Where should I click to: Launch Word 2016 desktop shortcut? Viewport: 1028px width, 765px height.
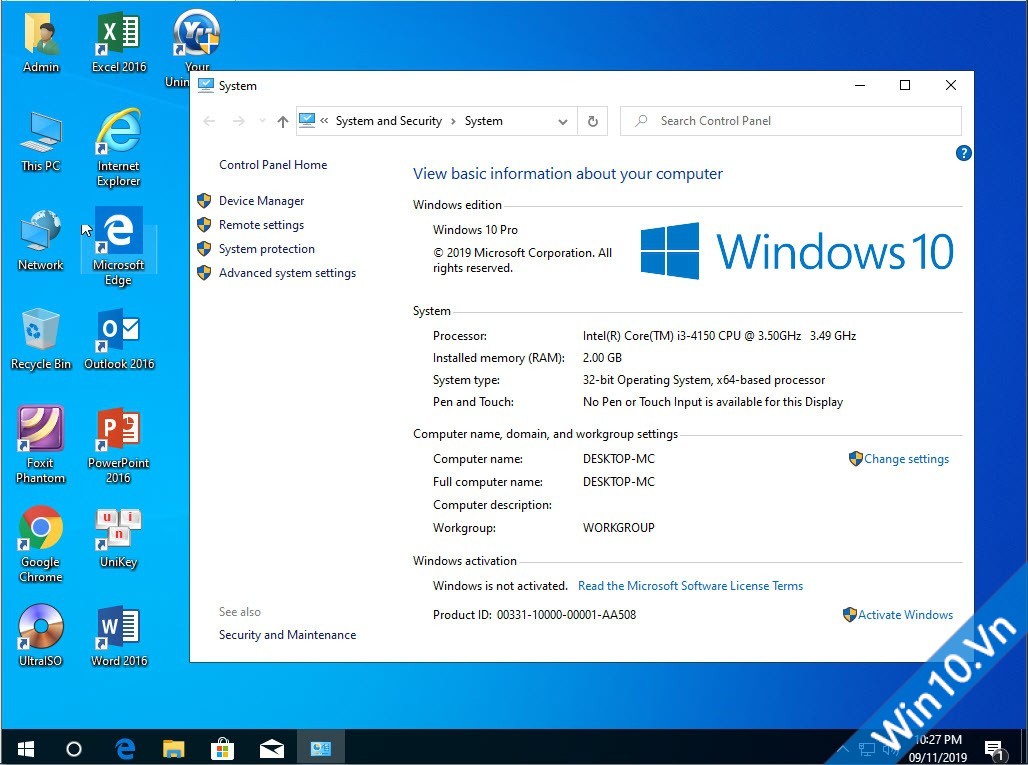pos(119,636)
